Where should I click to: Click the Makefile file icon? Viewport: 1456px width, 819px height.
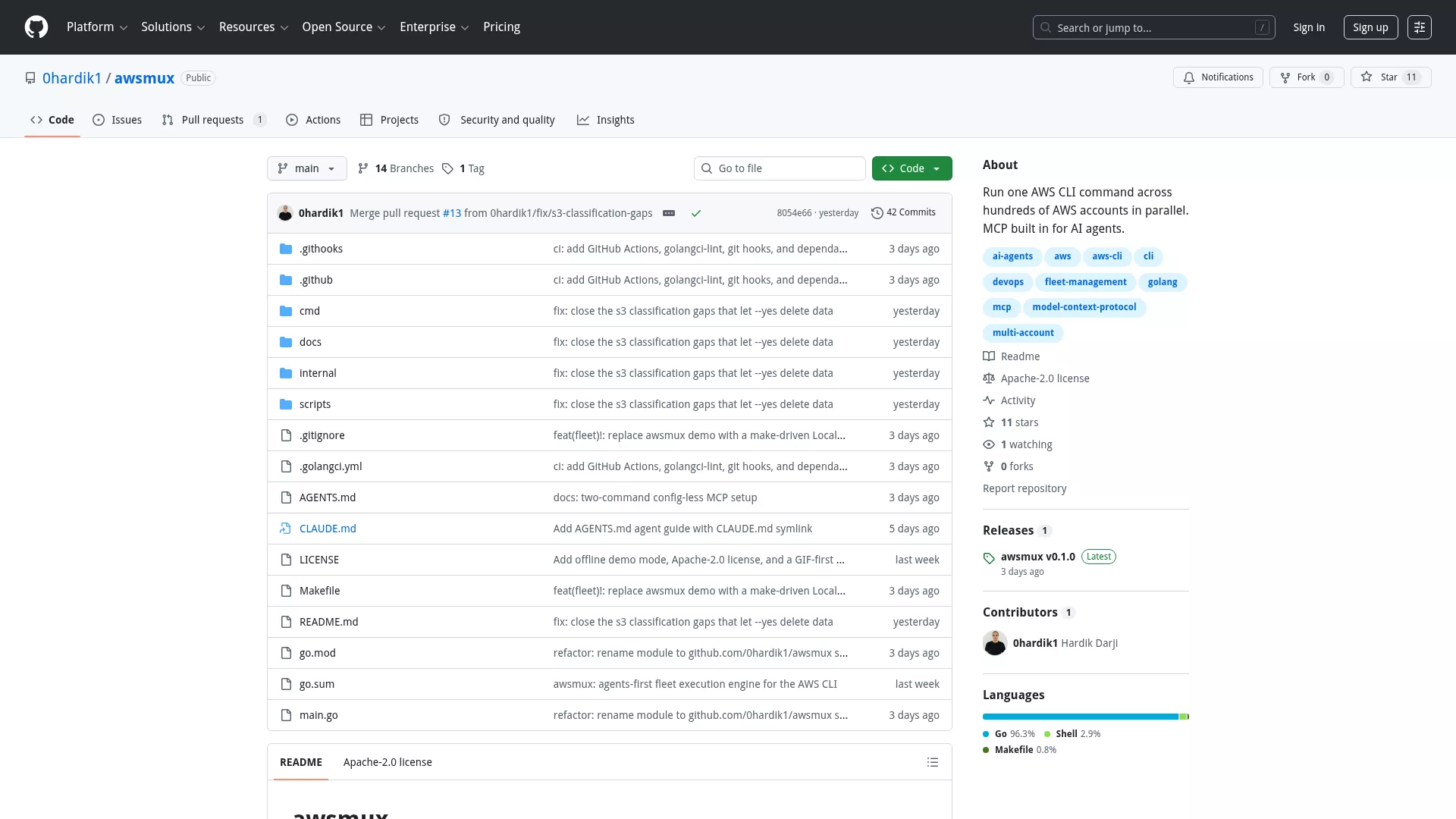pos(286,591)
